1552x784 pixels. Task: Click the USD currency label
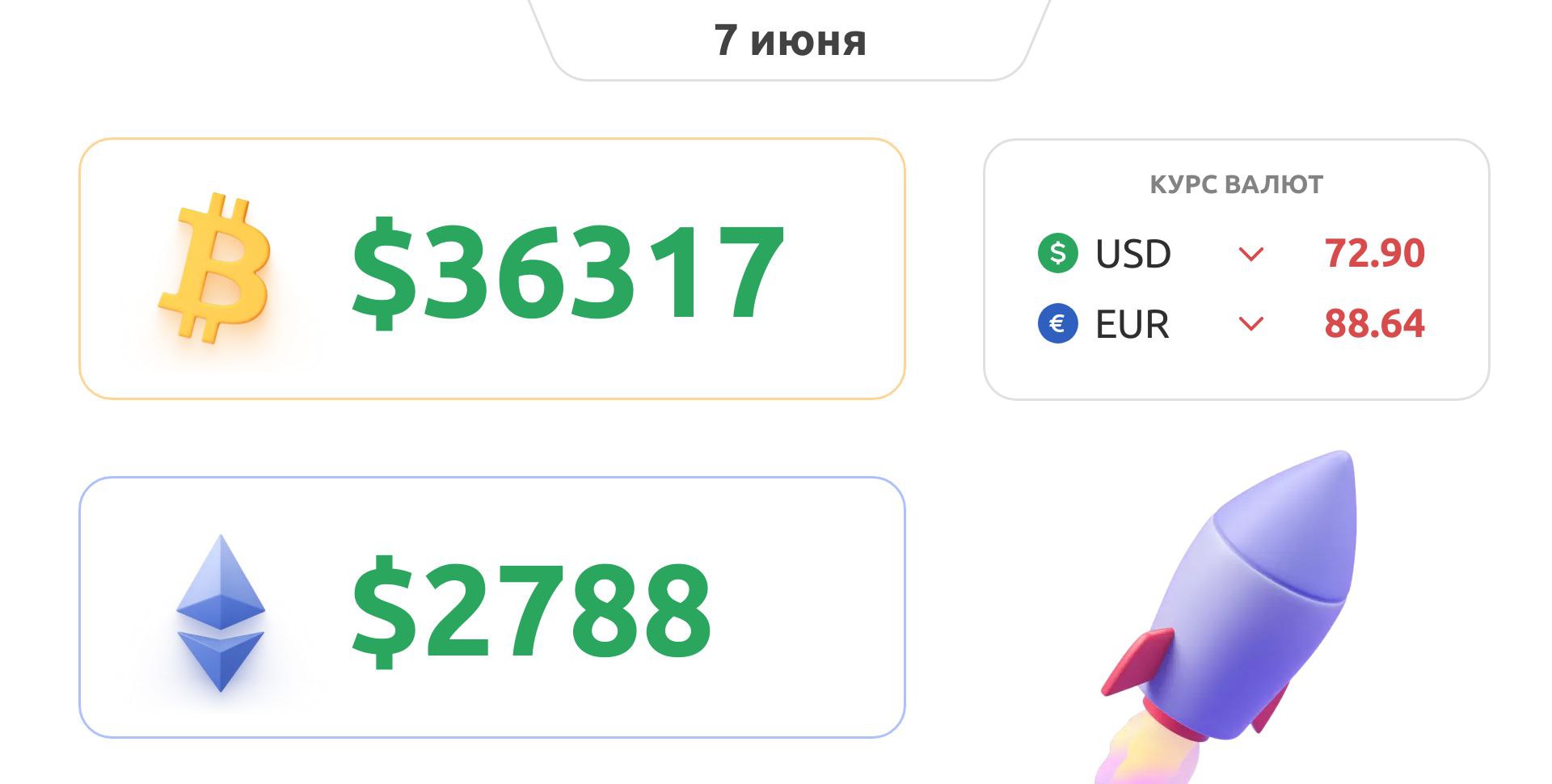tap(1132, 254)
